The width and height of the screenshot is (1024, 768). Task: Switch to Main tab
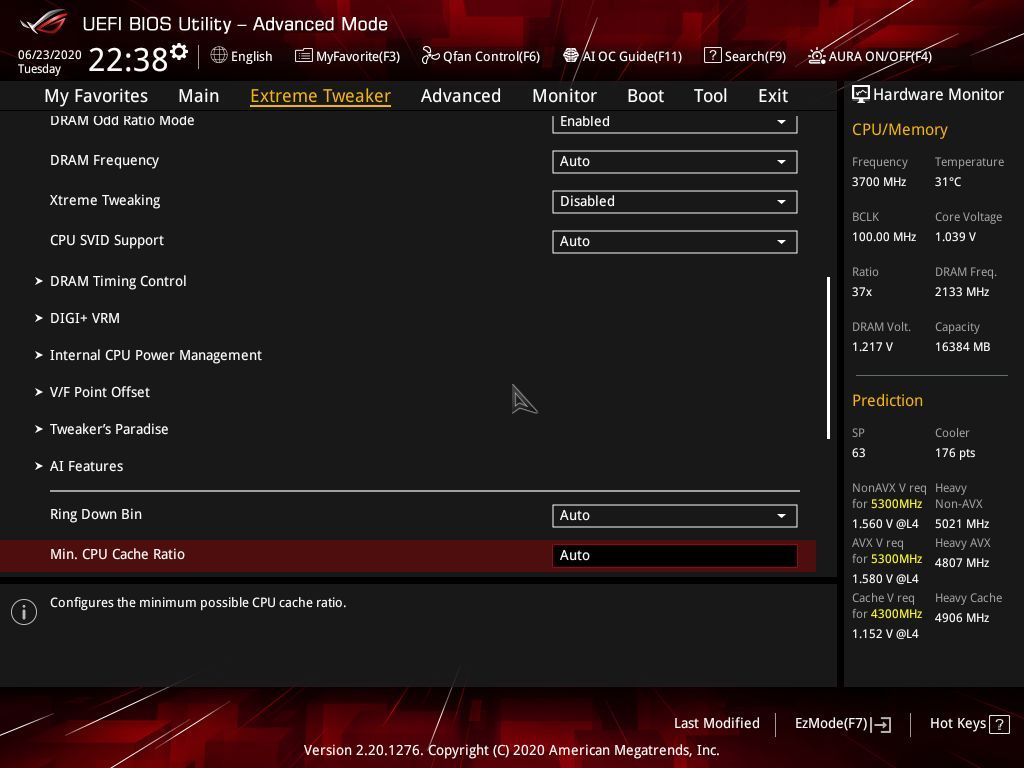pos(199,96)
